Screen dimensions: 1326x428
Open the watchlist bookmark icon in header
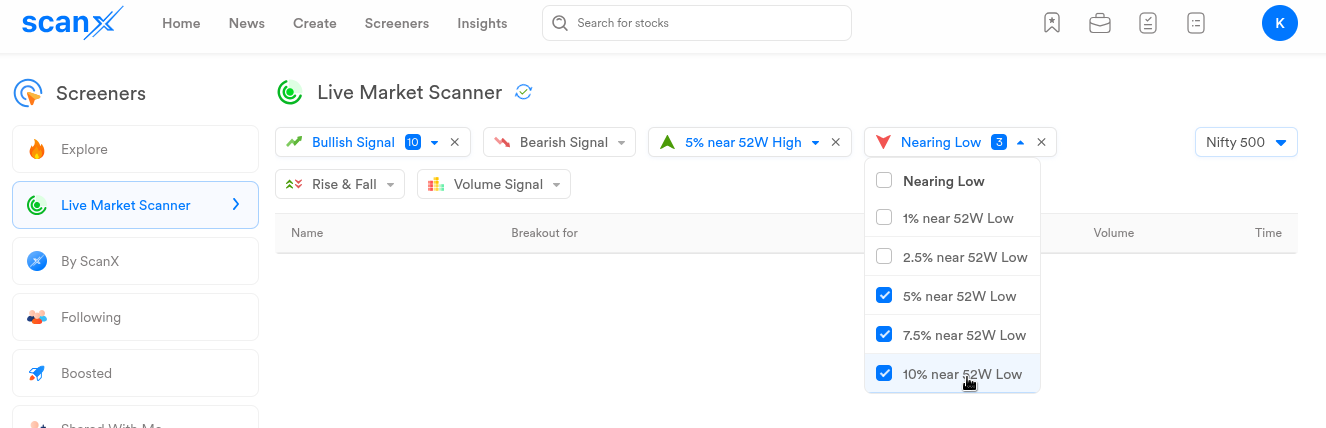1051,23
